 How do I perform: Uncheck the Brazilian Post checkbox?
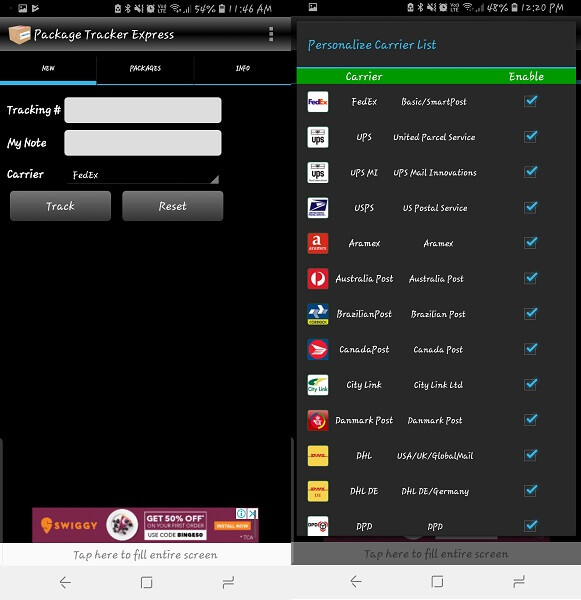pos(530,313)
